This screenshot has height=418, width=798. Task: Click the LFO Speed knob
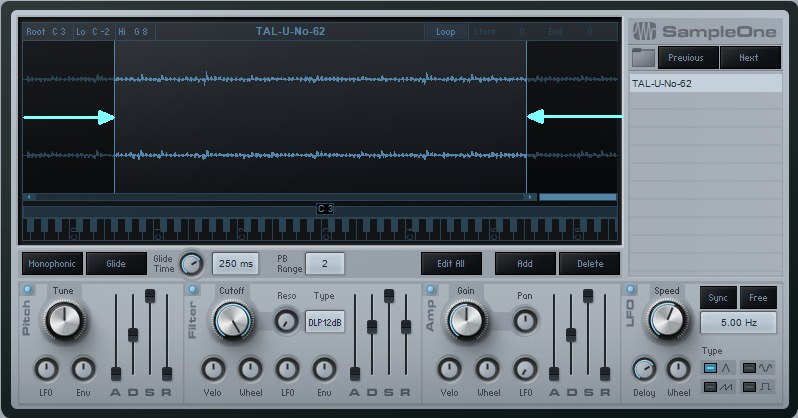667,320
